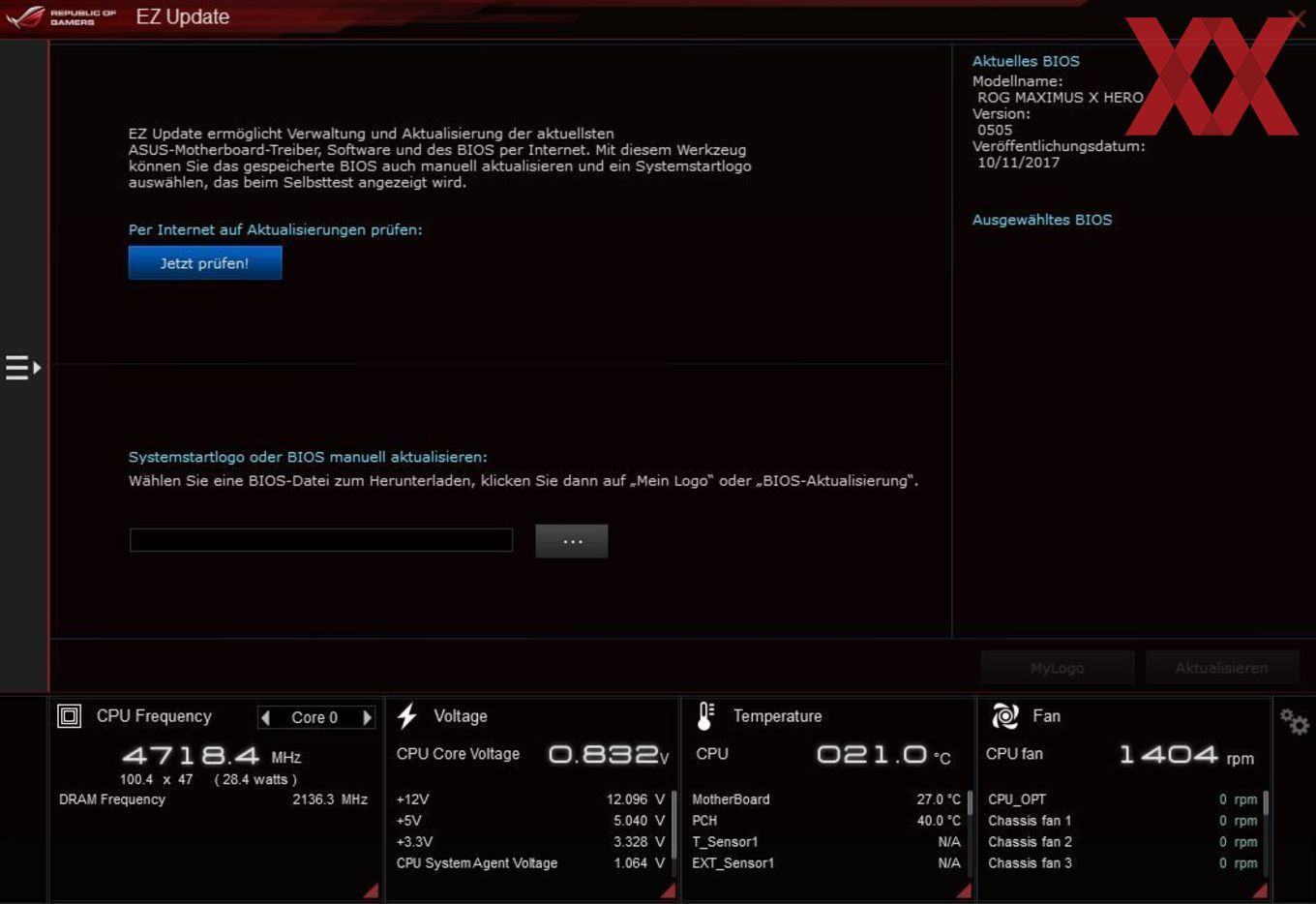Click the MotherBoard temperature row

(x=826, y=799)
